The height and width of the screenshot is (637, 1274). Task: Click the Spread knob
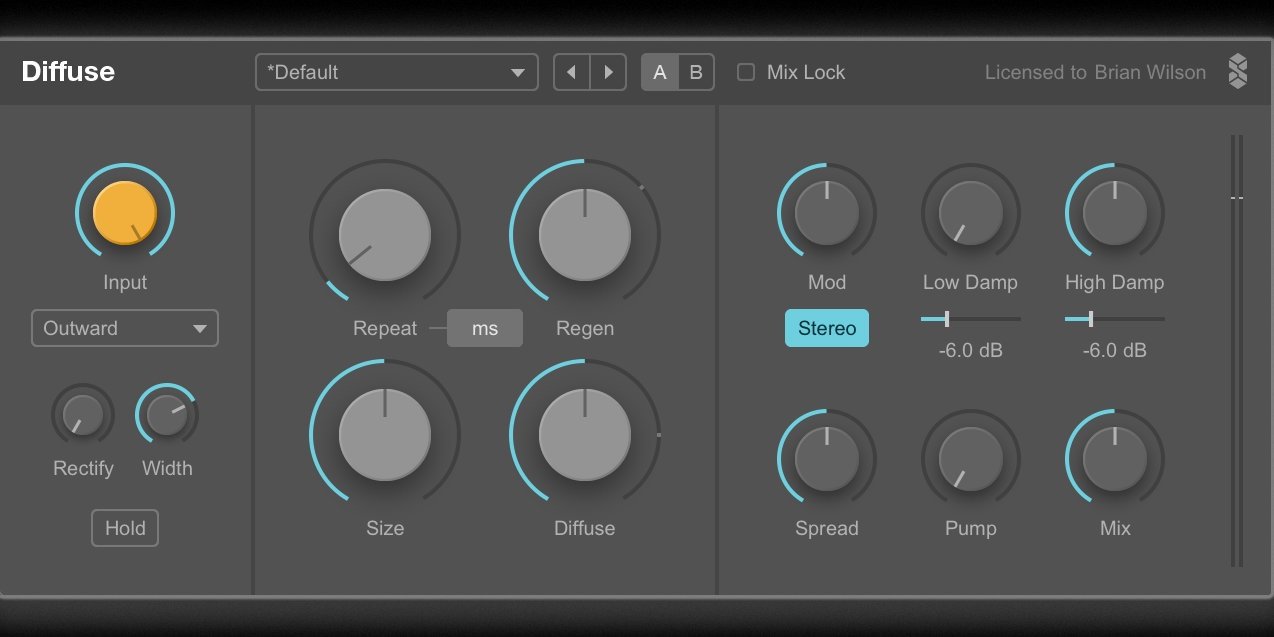pyautogui.click(x=827, y=459)
